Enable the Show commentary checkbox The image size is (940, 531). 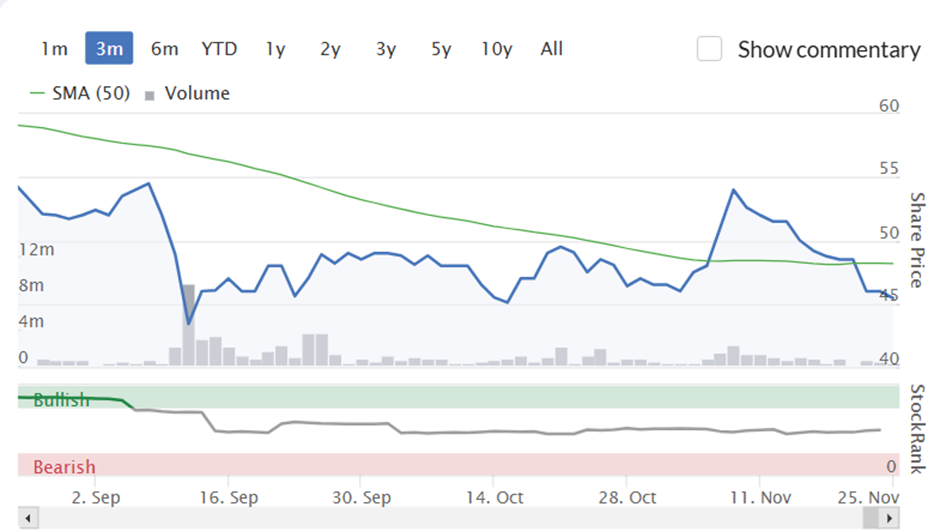(x=709, y=49)
